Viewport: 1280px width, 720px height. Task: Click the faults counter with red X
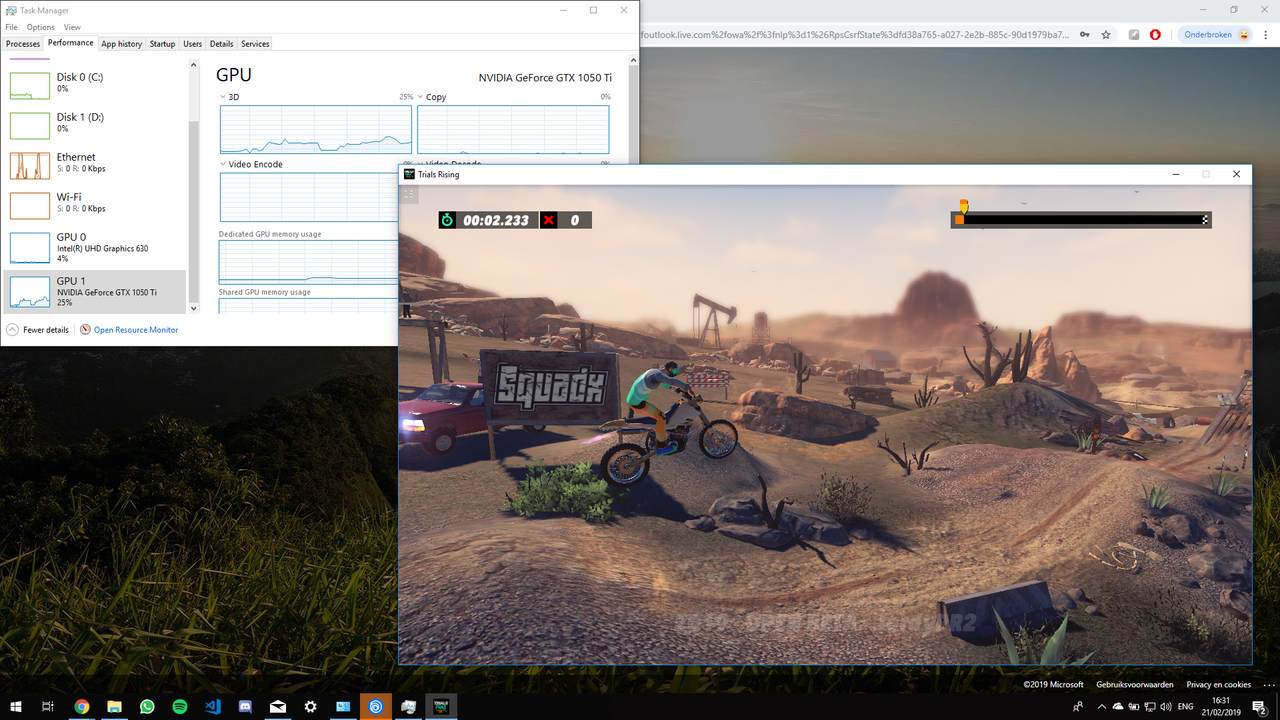[x=565, y=220]
